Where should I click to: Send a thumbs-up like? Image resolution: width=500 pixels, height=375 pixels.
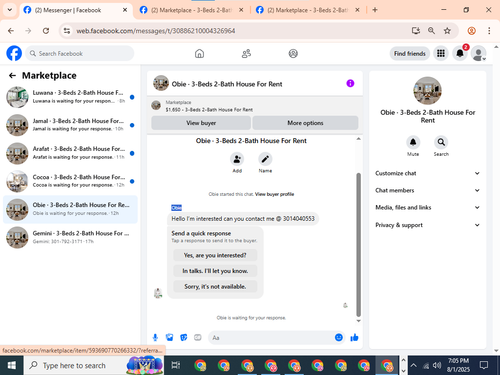(354, 338)
